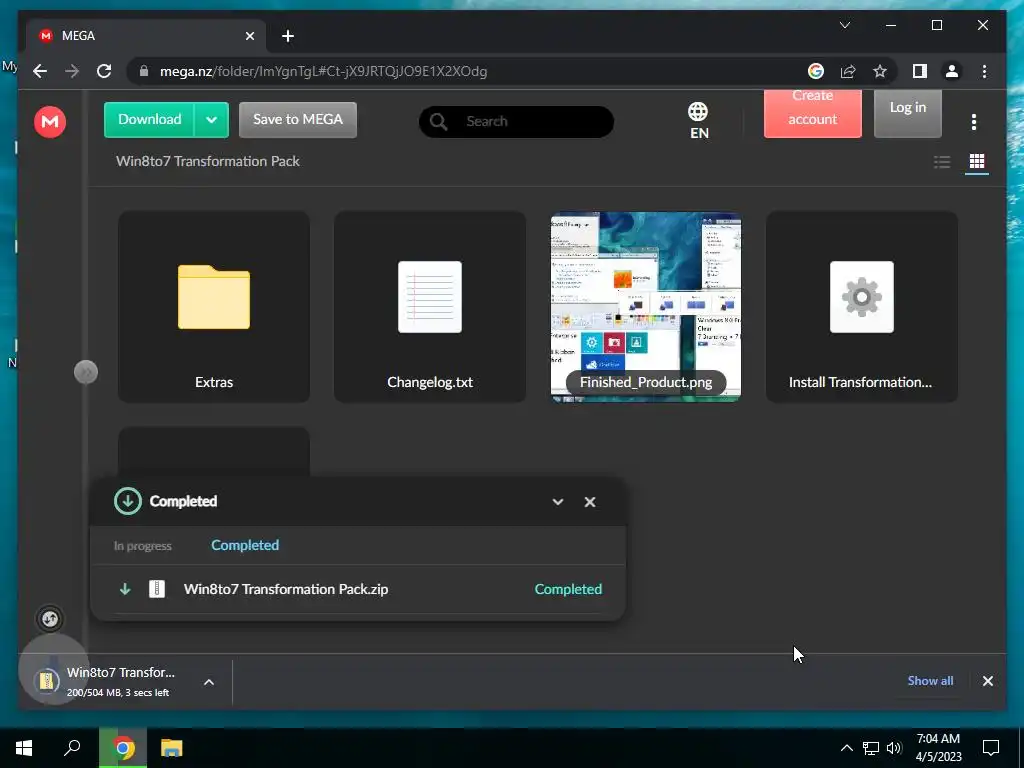Expand the Download options arrow
Screen dimensions: 1024x768
click(211, 120)
